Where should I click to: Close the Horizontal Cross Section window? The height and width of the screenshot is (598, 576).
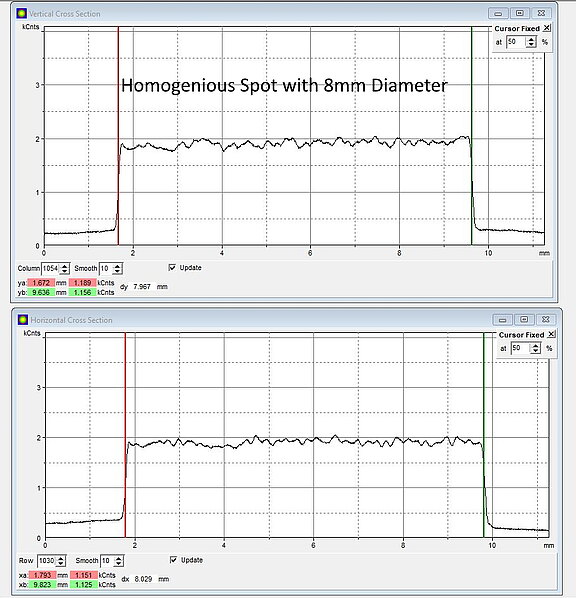click(x=545, y=320)
